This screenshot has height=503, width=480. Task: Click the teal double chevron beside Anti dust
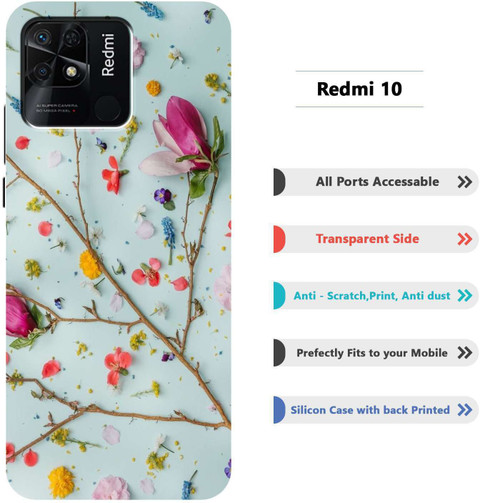465,296
